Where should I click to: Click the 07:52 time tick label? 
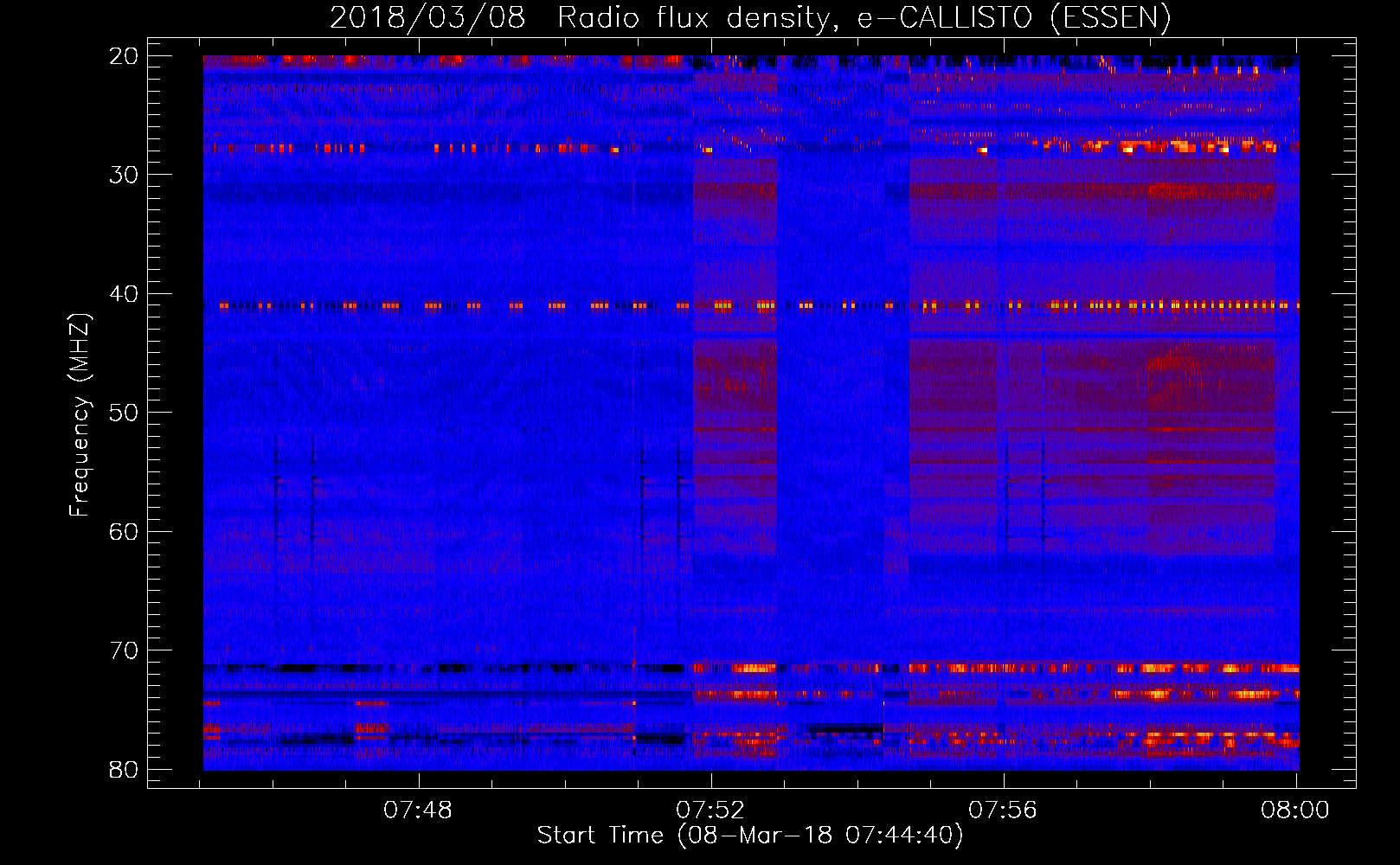tap(710, 811)
